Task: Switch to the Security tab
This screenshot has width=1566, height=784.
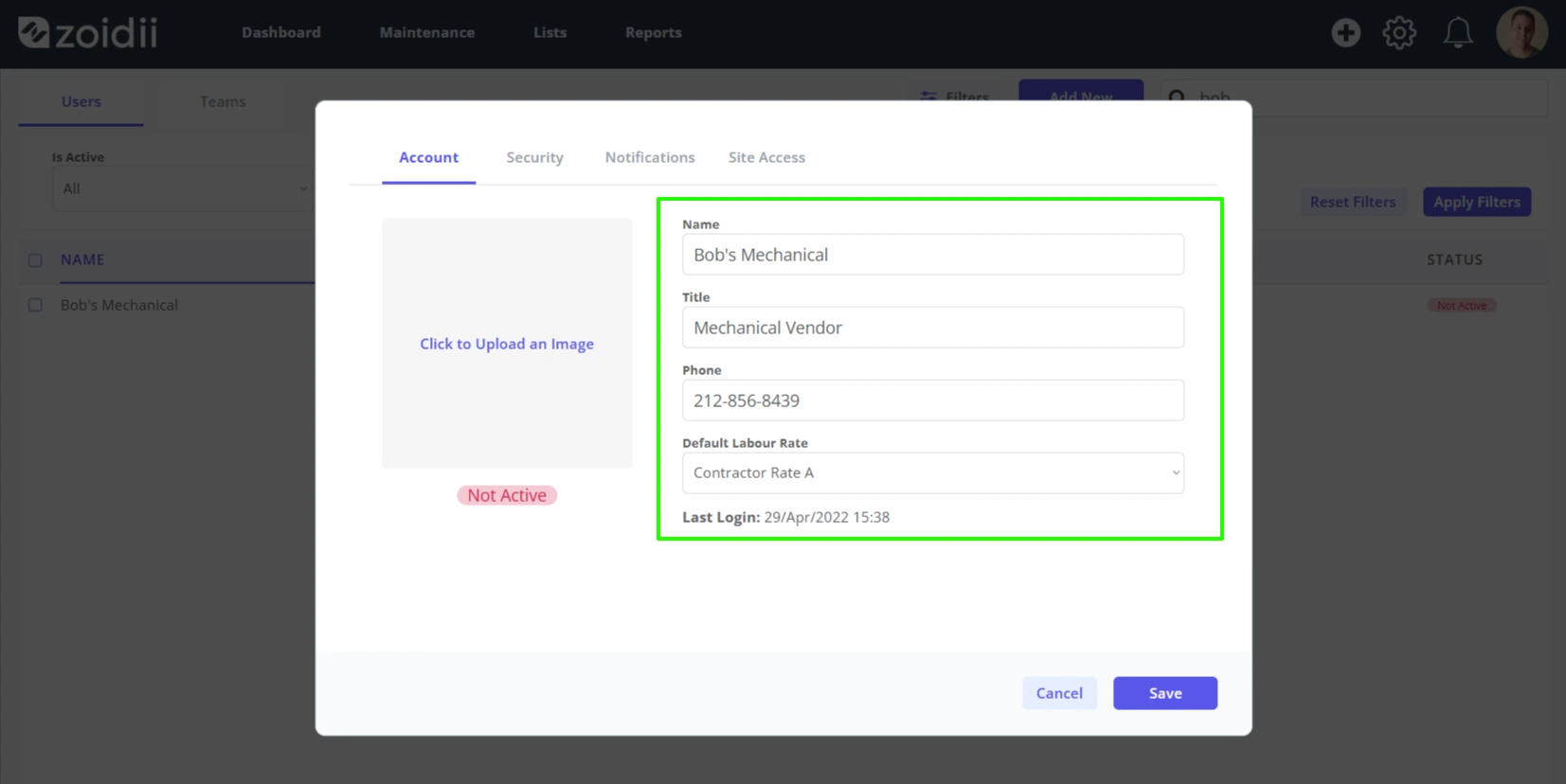Action: 534,157
